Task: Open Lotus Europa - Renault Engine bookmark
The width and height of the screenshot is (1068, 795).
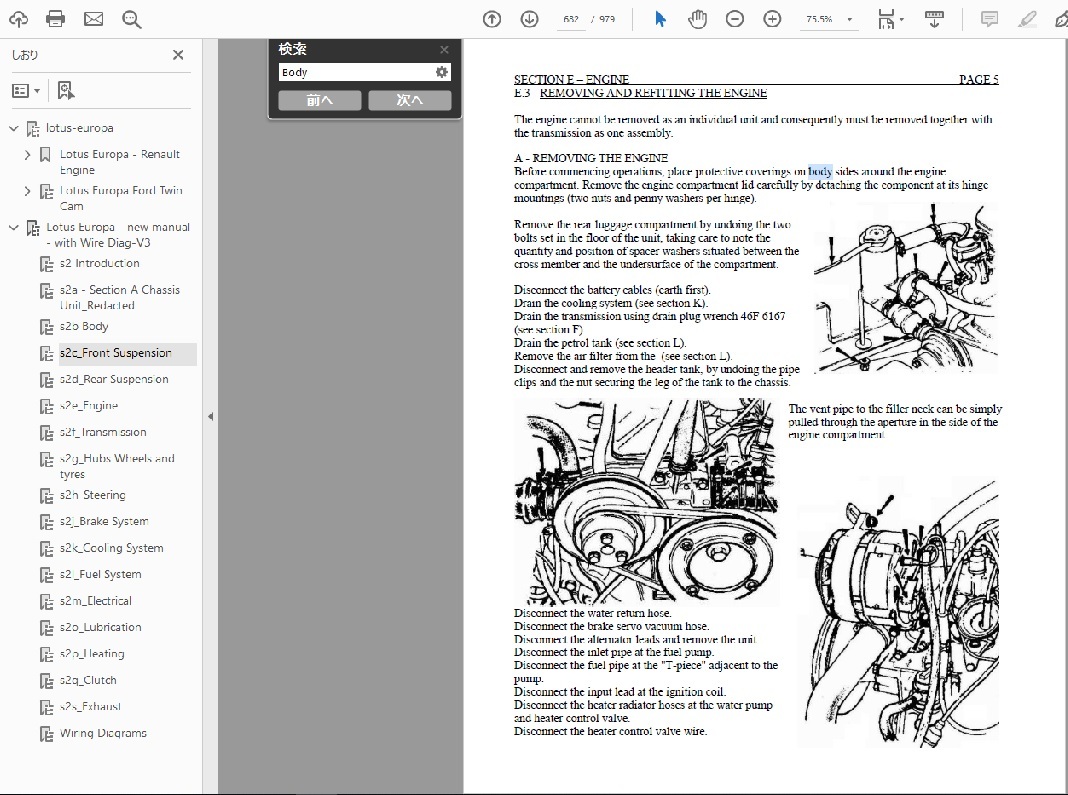Action: coord(120,162)
